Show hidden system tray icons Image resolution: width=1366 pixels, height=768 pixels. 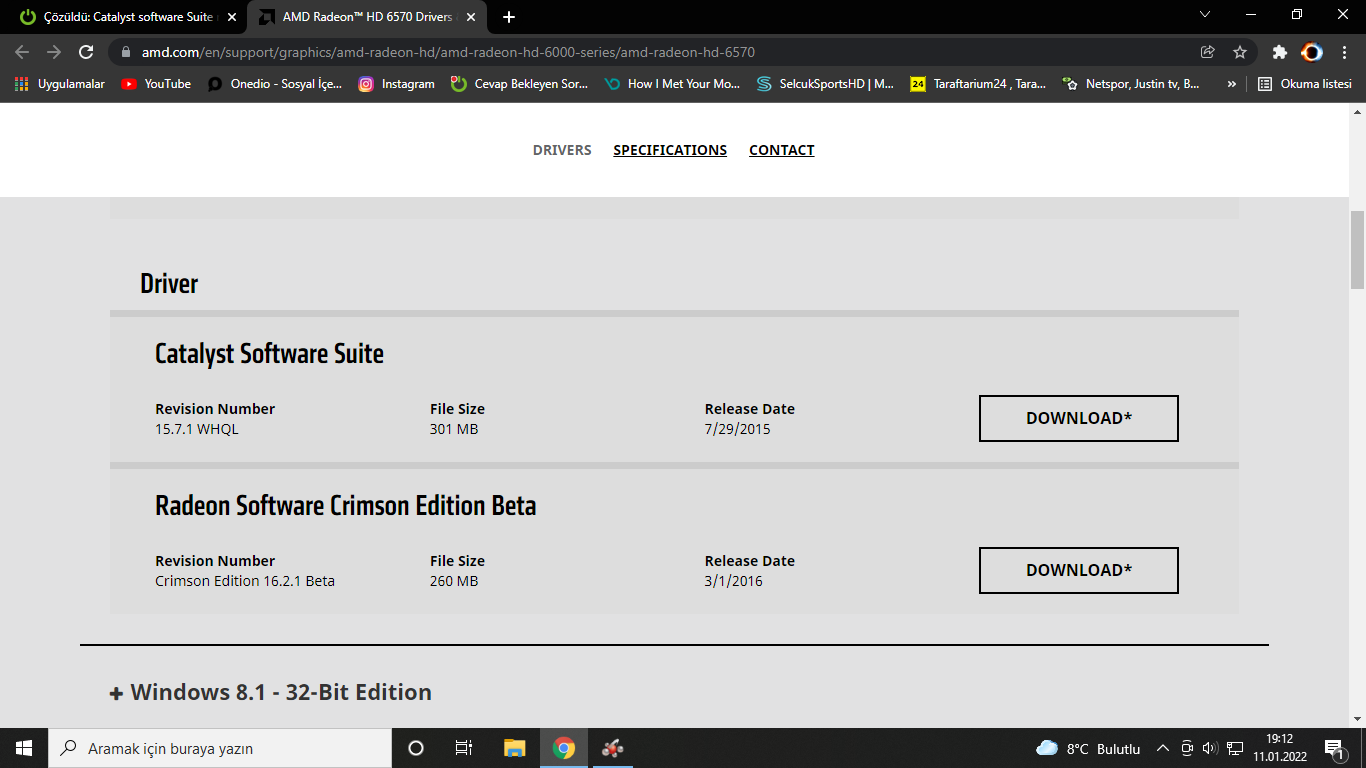tap(1163, 748)
